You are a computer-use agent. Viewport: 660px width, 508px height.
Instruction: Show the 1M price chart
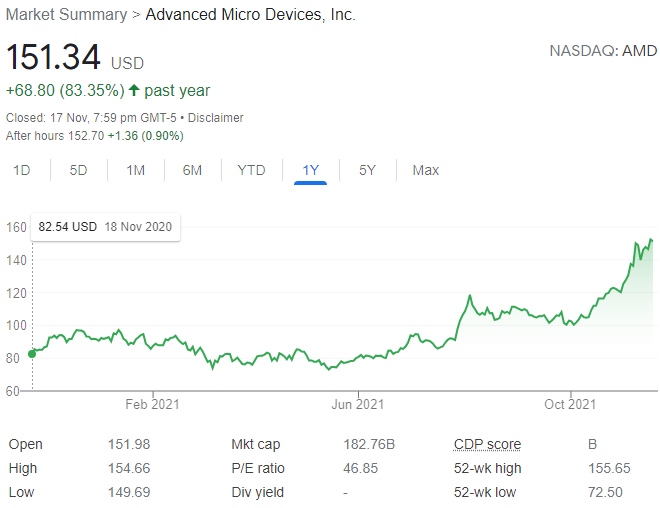tap(136, 170)
